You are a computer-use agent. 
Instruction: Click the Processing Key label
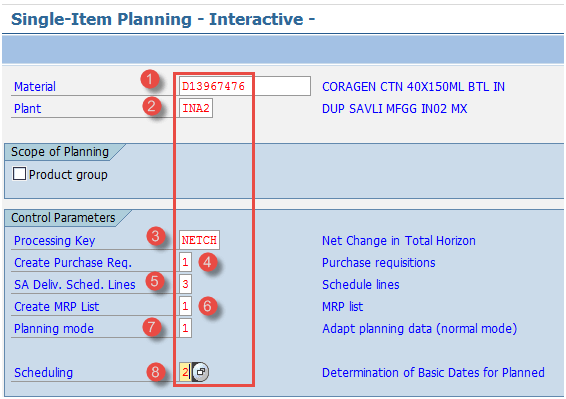55,240
